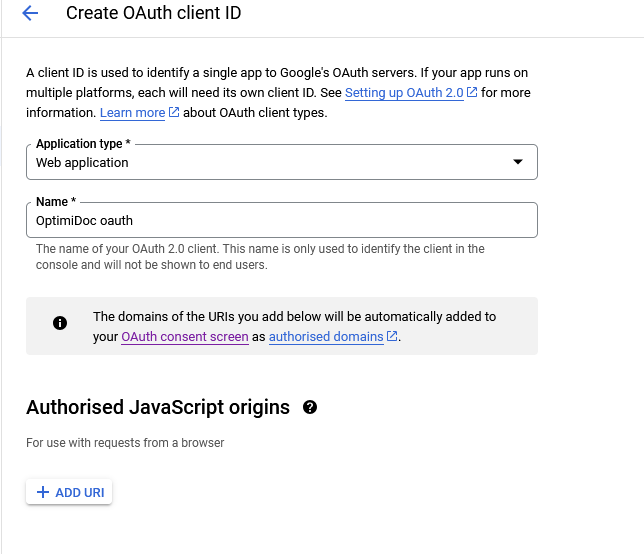Screen dimensions: 644x554
Task: Click external-link icon after authorised domains
Action: coord(392,336)
